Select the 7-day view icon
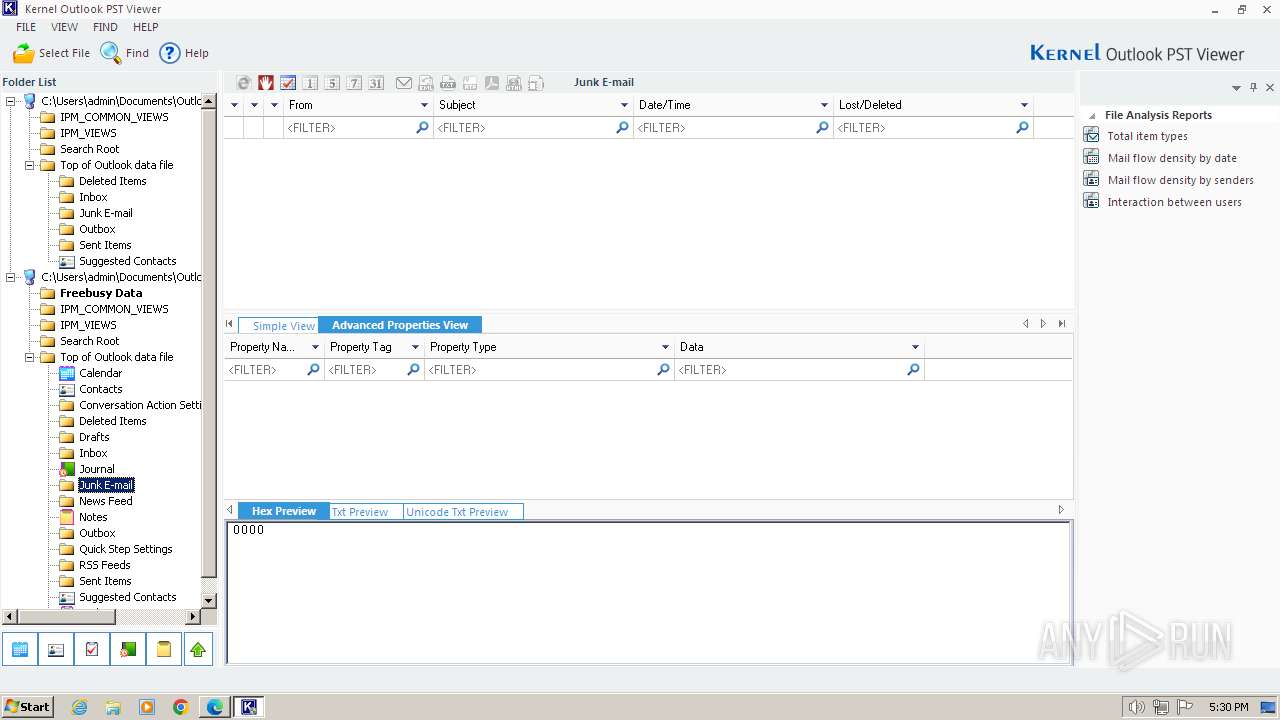 354,83
